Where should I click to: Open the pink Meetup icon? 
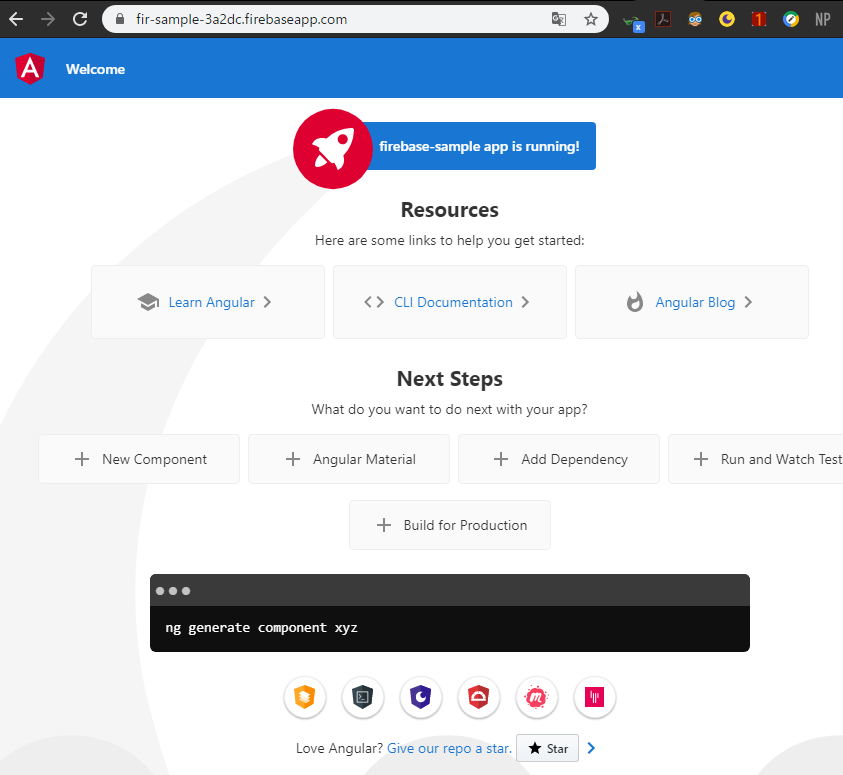click(x=537, y=697)
